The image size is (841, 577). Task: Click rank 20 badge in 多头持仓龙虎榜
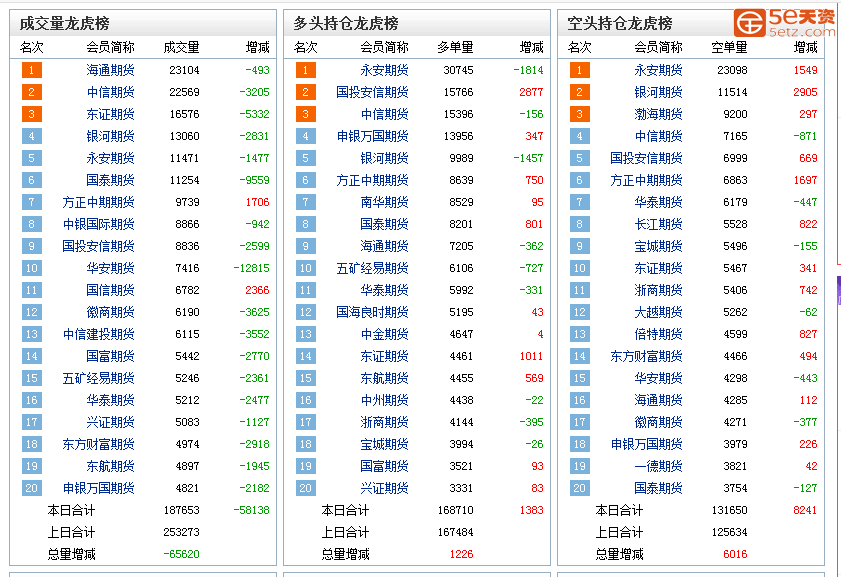tap(306, 488)
